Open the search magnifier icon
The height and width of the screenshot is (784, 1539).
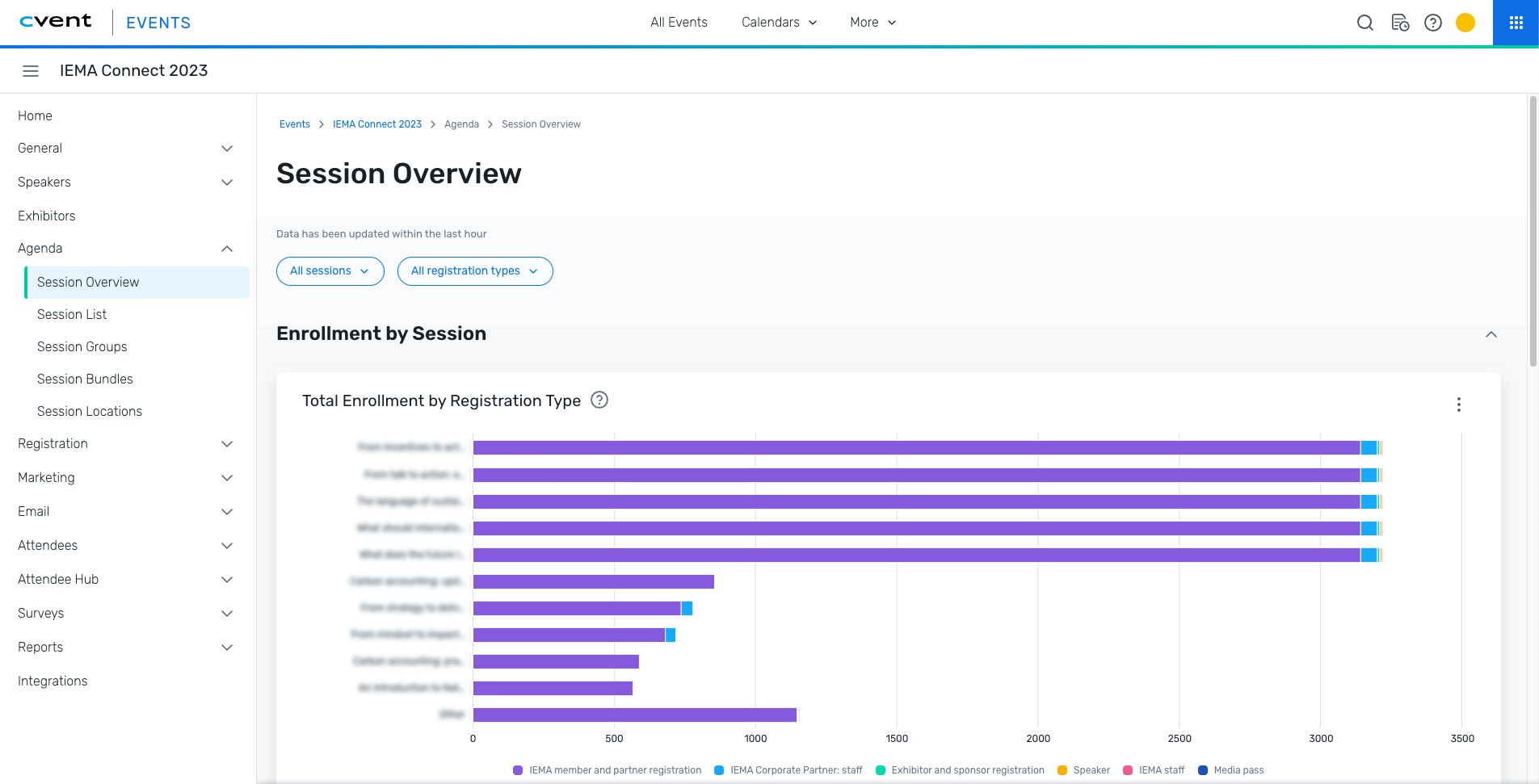[1364, 23]
